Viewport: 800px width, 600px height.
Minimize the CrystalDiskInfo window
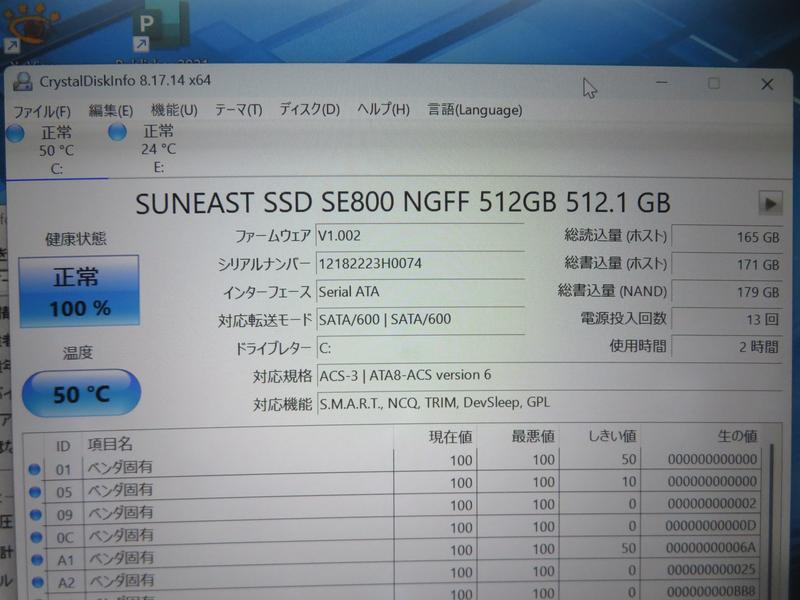662,83
